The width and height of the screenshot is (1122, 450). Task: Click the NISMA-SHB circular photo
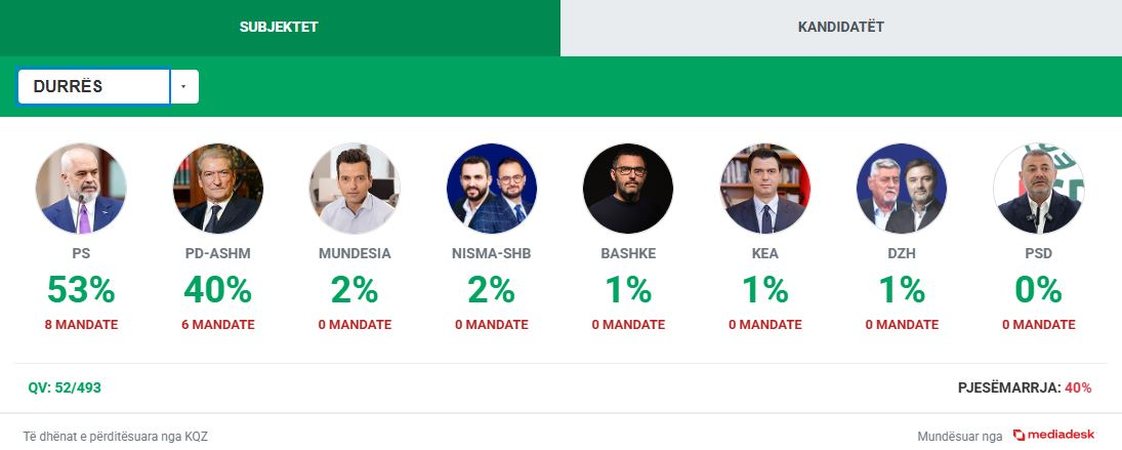492,188
